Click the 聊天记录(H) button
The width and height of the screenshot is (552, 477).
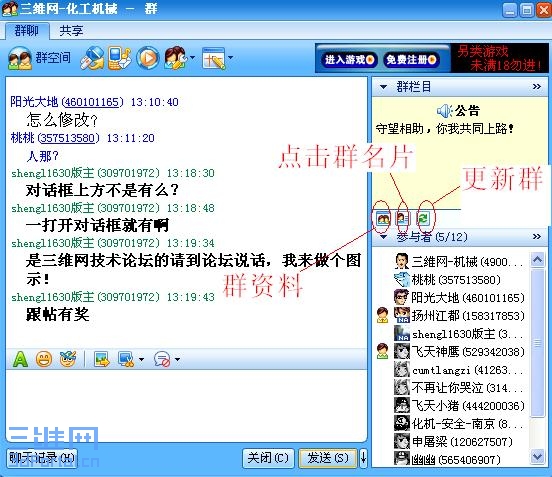click(x=42, y=458)
